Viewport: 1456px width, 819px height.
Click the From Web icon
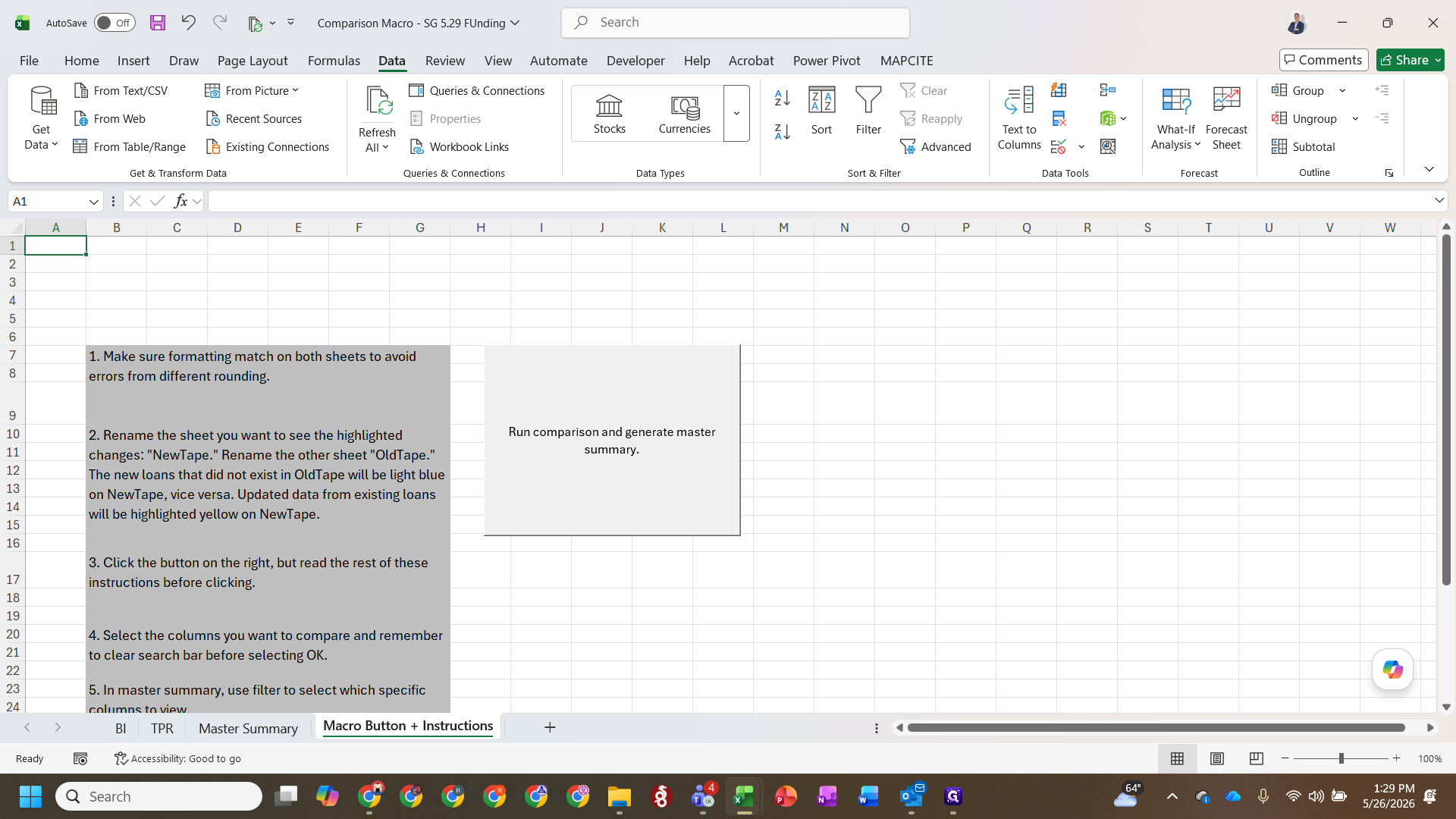80,118
